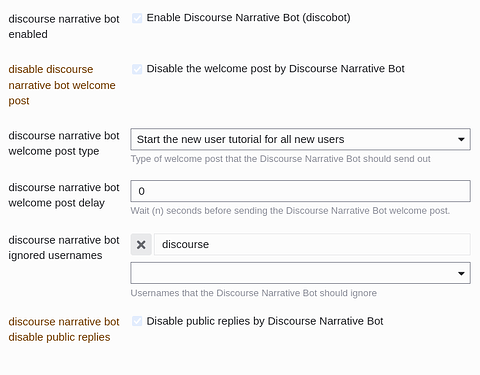Screen dimensions: 480x375
Task: Click 'discourse narrative bot welcome post delay' label
Action: tap(64, 195)
